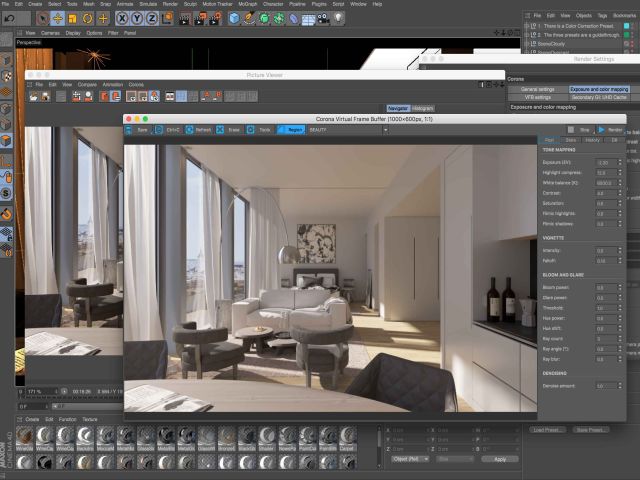The width and height of the screenshot is (640, 480).
Task: Open the viewport Display menu
Action: tap(73, 33)
